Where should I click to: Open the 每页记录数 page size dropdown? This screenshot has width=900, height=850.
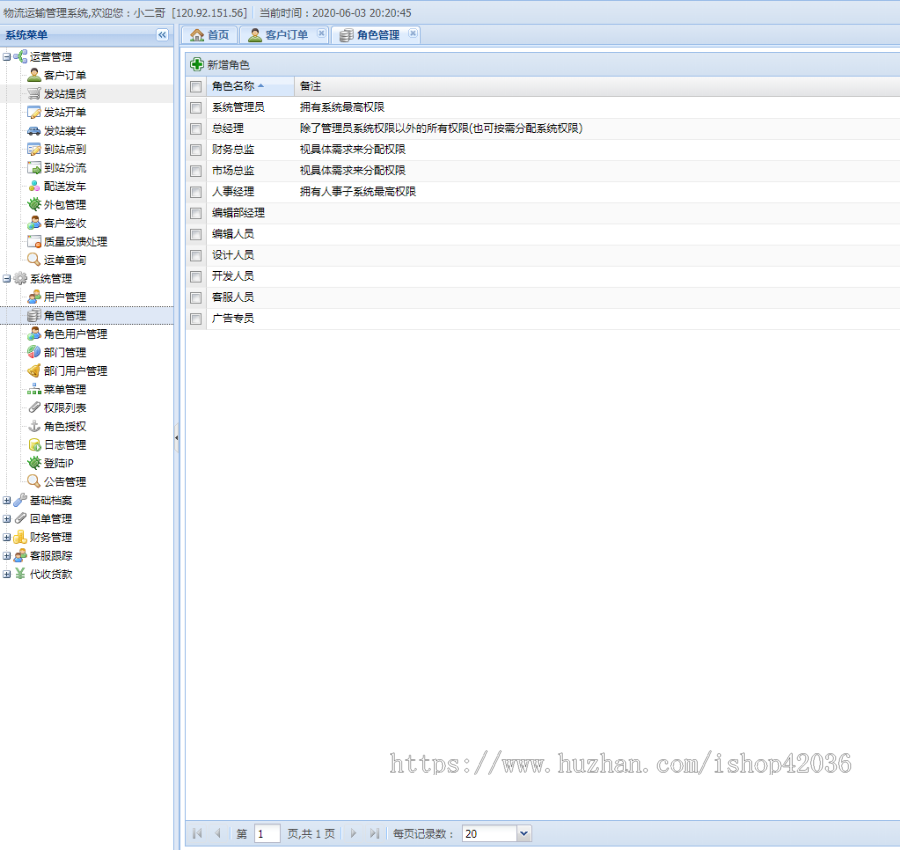click(523, 833)
